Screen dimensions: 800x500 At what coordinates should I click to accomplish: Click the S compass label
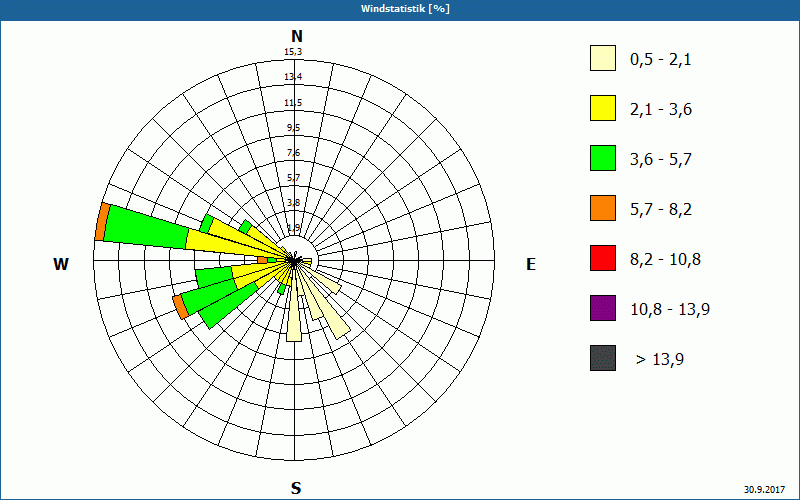[x=296, y=488]
